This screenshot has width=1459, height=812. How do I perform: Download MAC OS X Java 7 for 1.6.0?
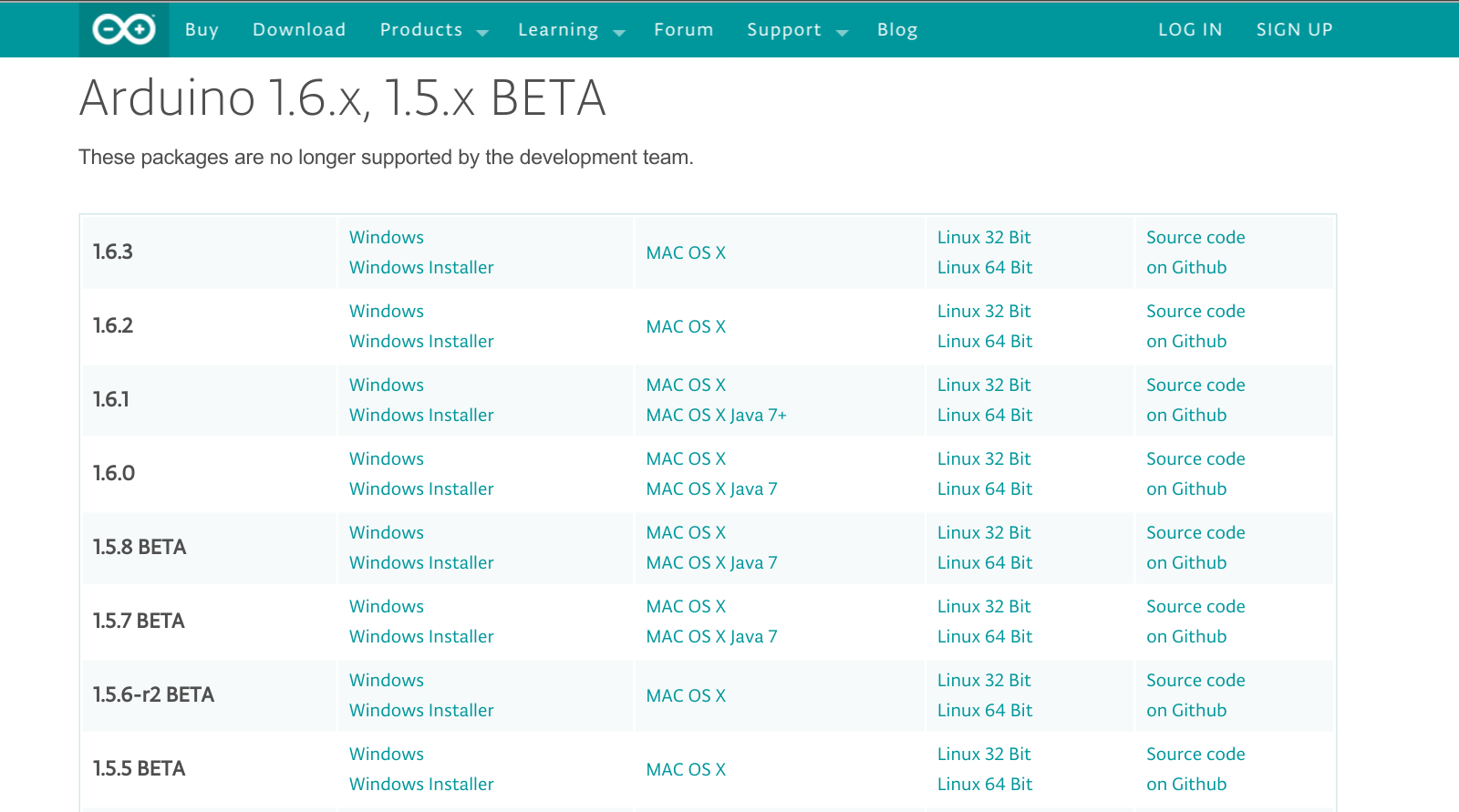tap(711, 489)
